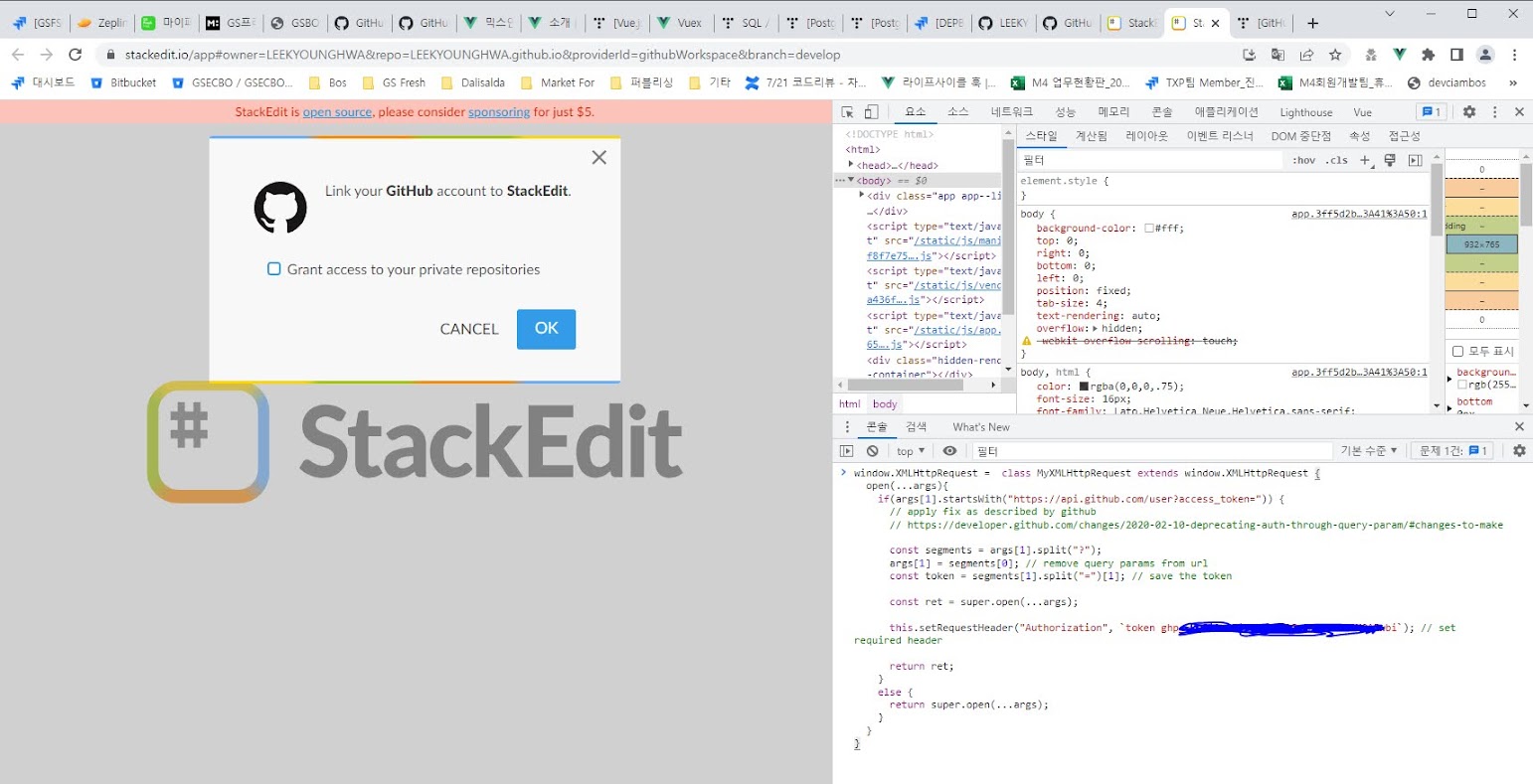Click the console 필터 filter input
The height and width of the screenshot is (784, 1533).
pyautogui.click(x=1151, y=451)
